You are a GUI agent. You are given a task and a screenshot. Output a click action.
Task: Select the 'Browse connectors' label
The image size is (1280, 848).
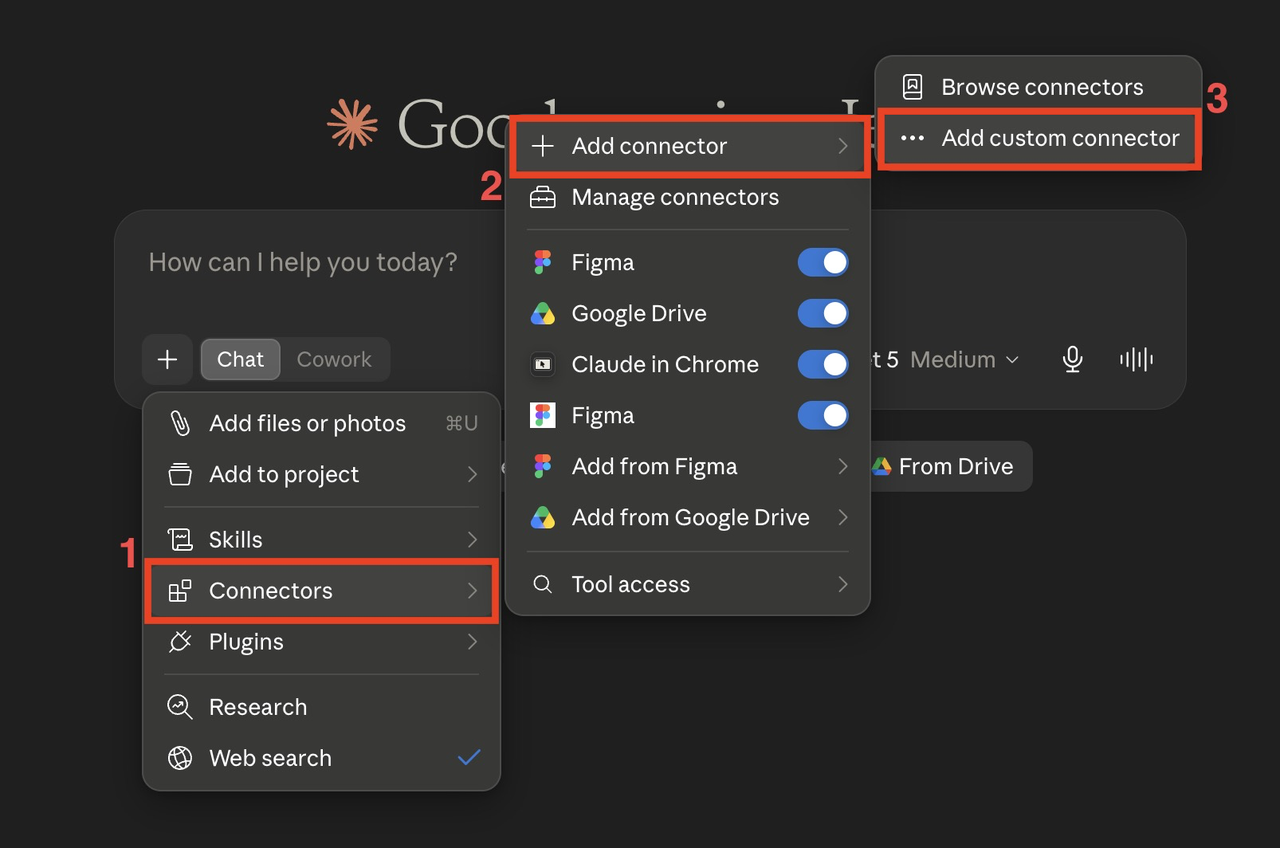pos(1042,87)
